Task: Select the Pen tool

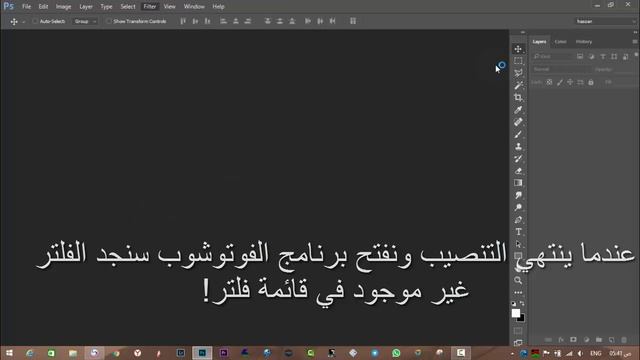Action: [518, 220]
